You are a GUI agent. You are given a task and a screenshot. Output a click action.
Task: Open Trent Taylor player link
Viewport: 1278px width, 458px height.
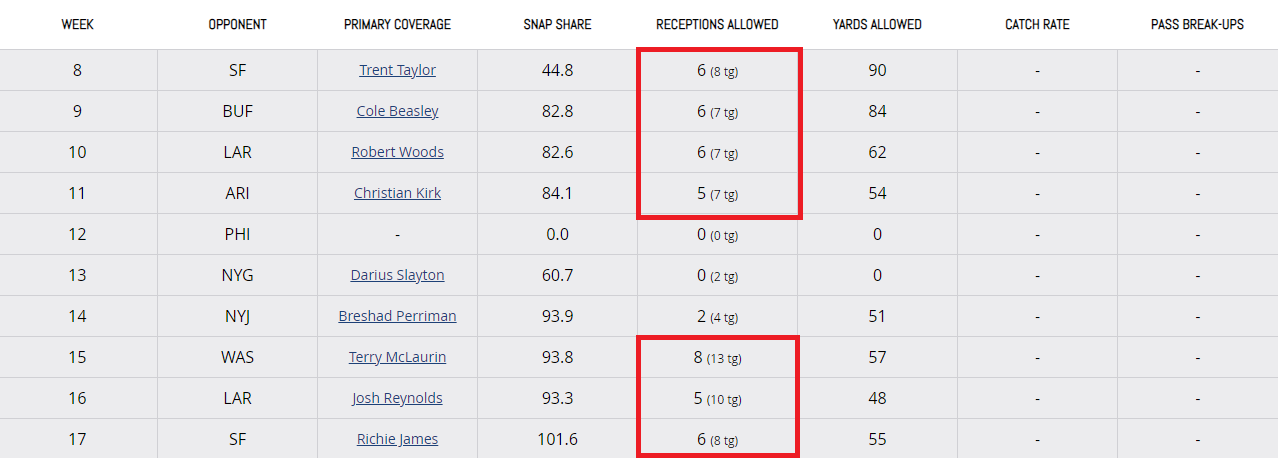click(x=397, y=70)
